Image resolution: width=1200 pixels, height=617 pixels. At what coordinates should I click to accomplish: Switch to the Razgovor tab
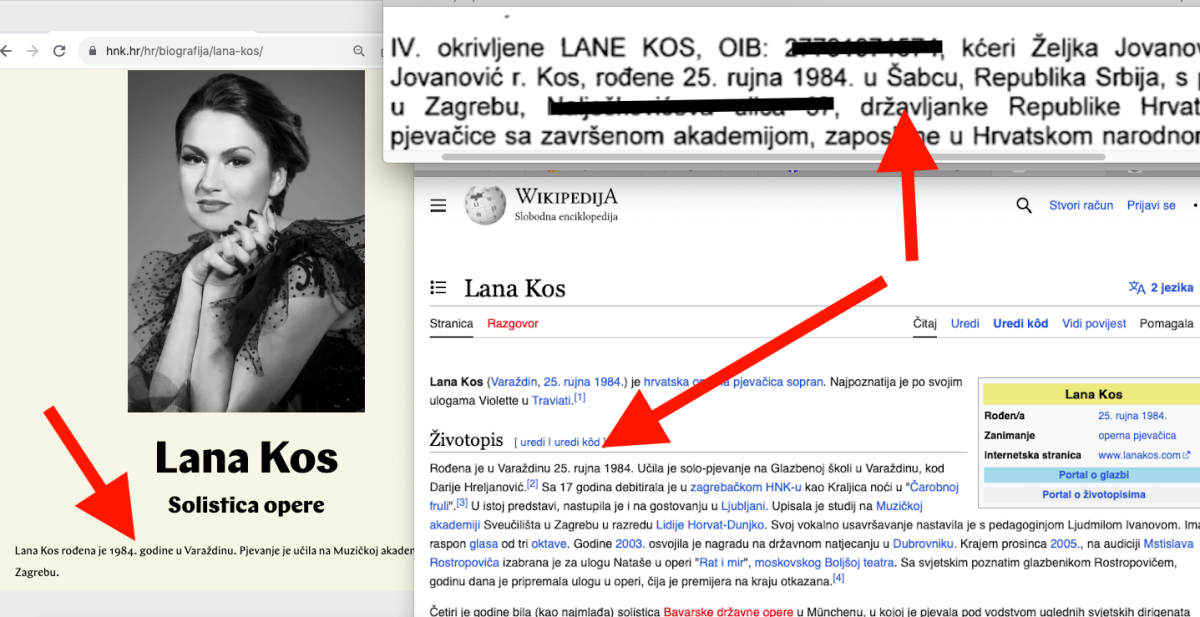pyautogui.click(x=512, y=324)
